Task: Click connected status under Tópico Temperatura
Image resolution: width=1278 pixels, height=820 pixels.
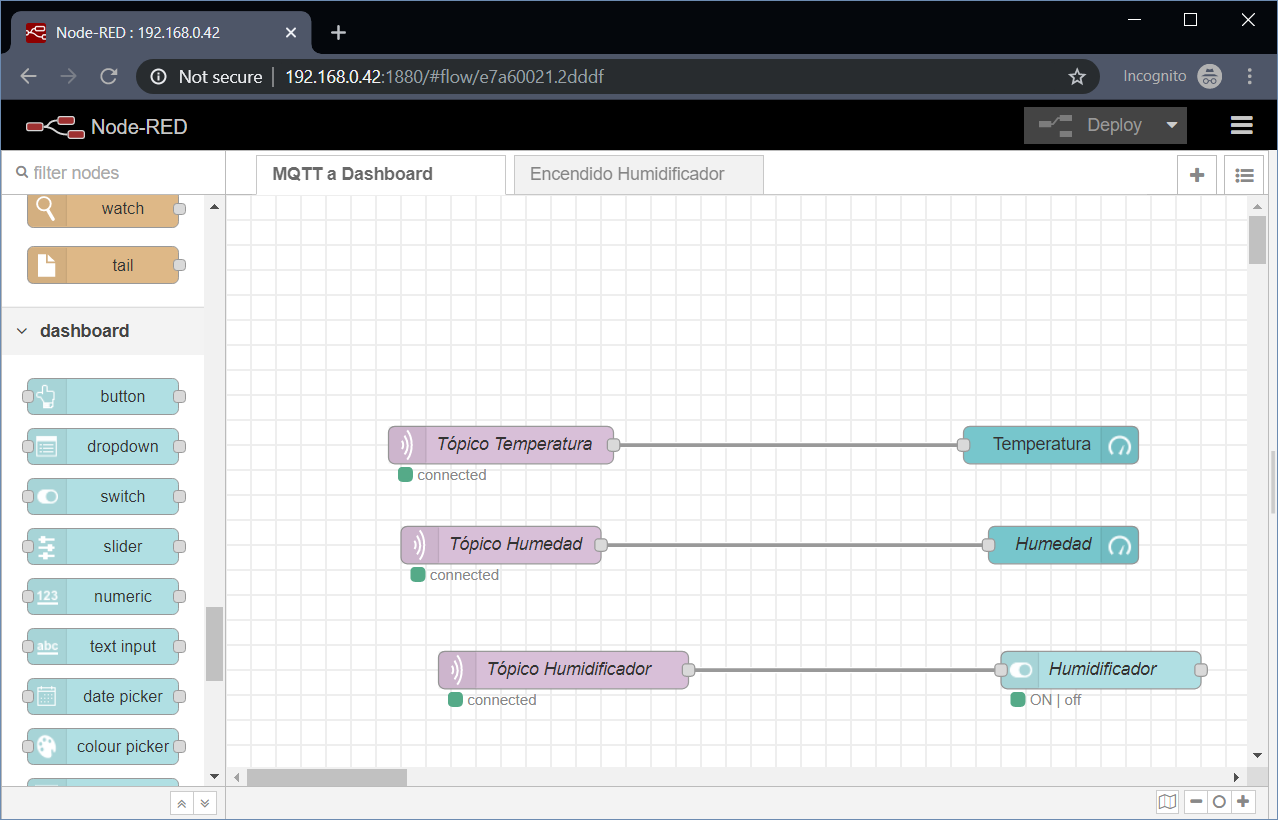Action: point(452,475)
